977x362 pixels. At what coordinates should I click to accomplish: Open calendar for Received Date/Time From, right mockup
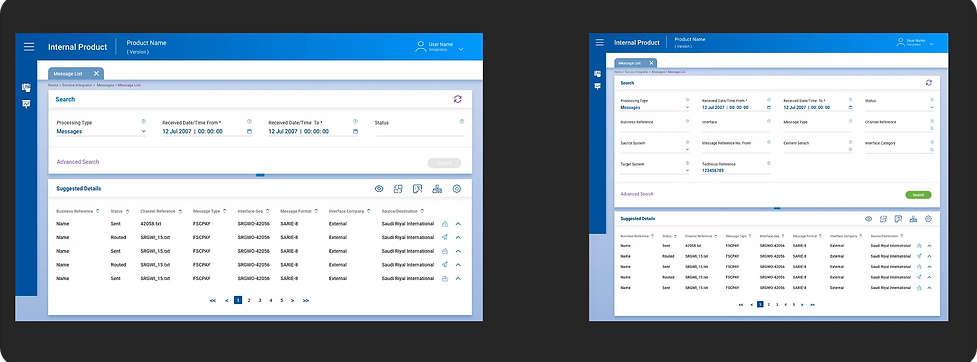pos(769,107)
